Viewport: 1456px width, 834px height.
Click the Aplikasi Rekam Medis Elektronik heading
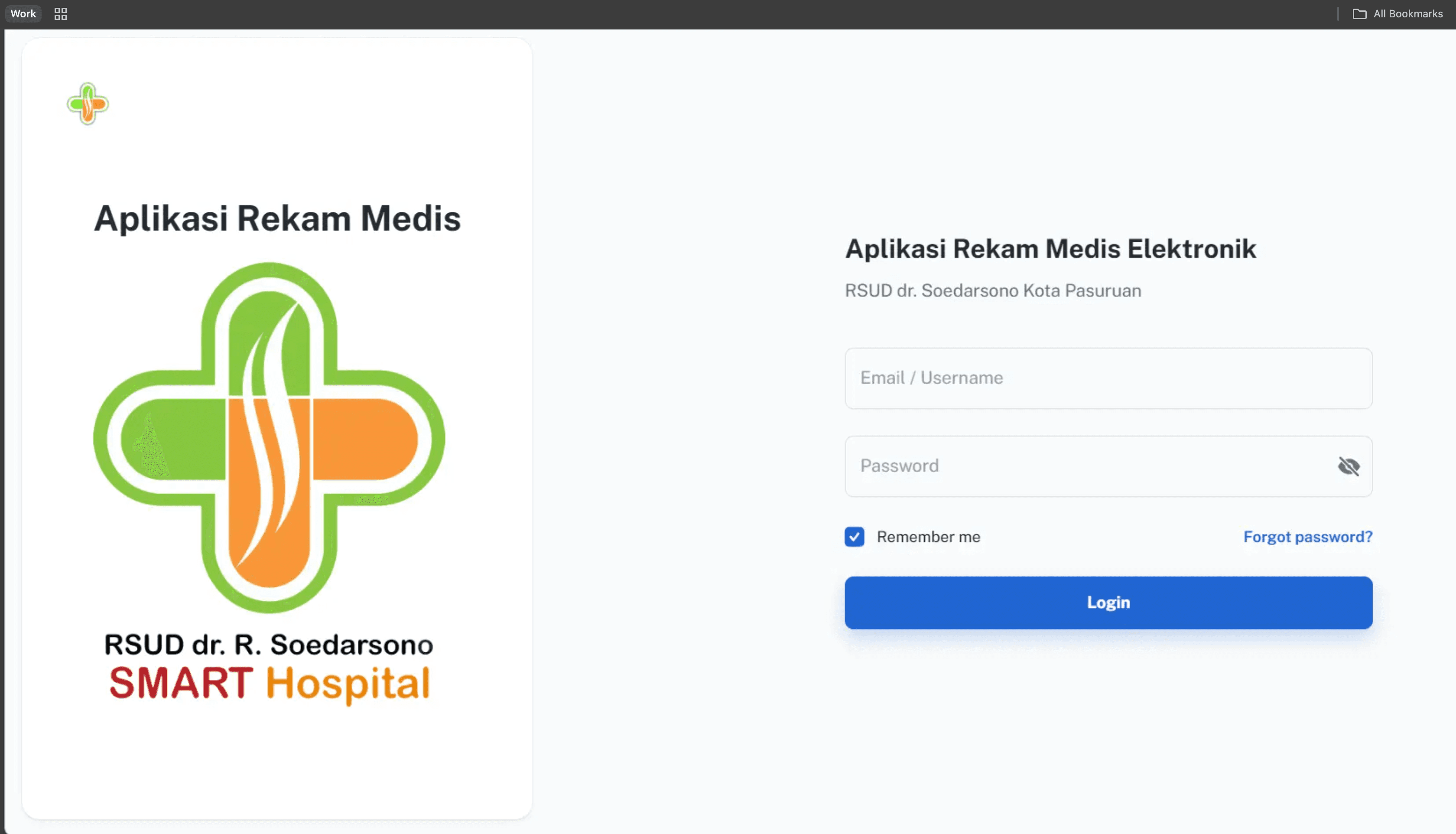click(x=1050, y=249)
